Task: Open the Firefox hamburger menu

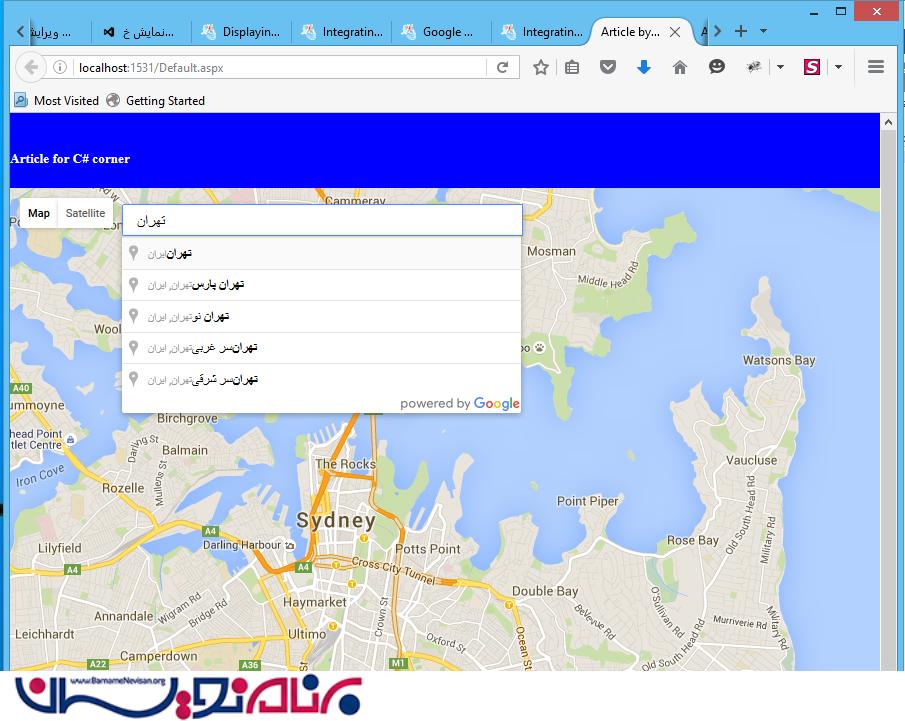Action: [x=876, y=67]
